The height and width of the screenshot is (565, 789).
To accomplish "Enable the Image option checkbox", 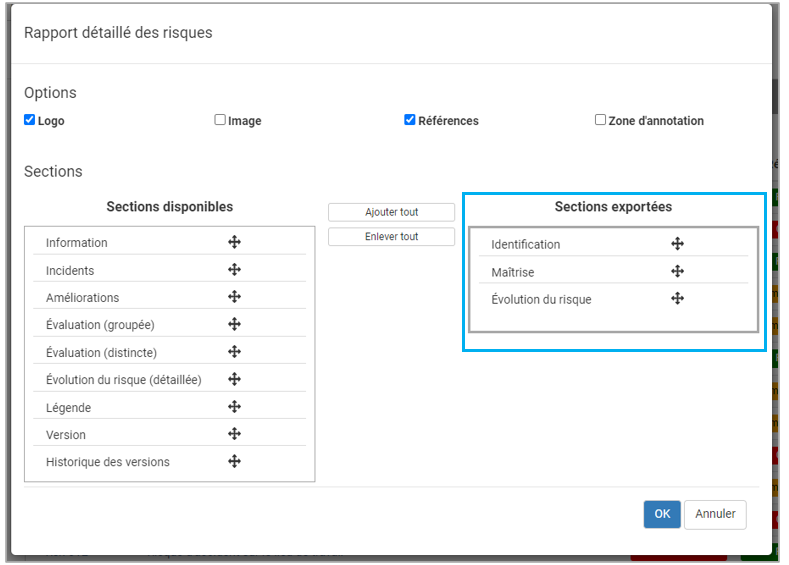I will [x=220, y=120].
